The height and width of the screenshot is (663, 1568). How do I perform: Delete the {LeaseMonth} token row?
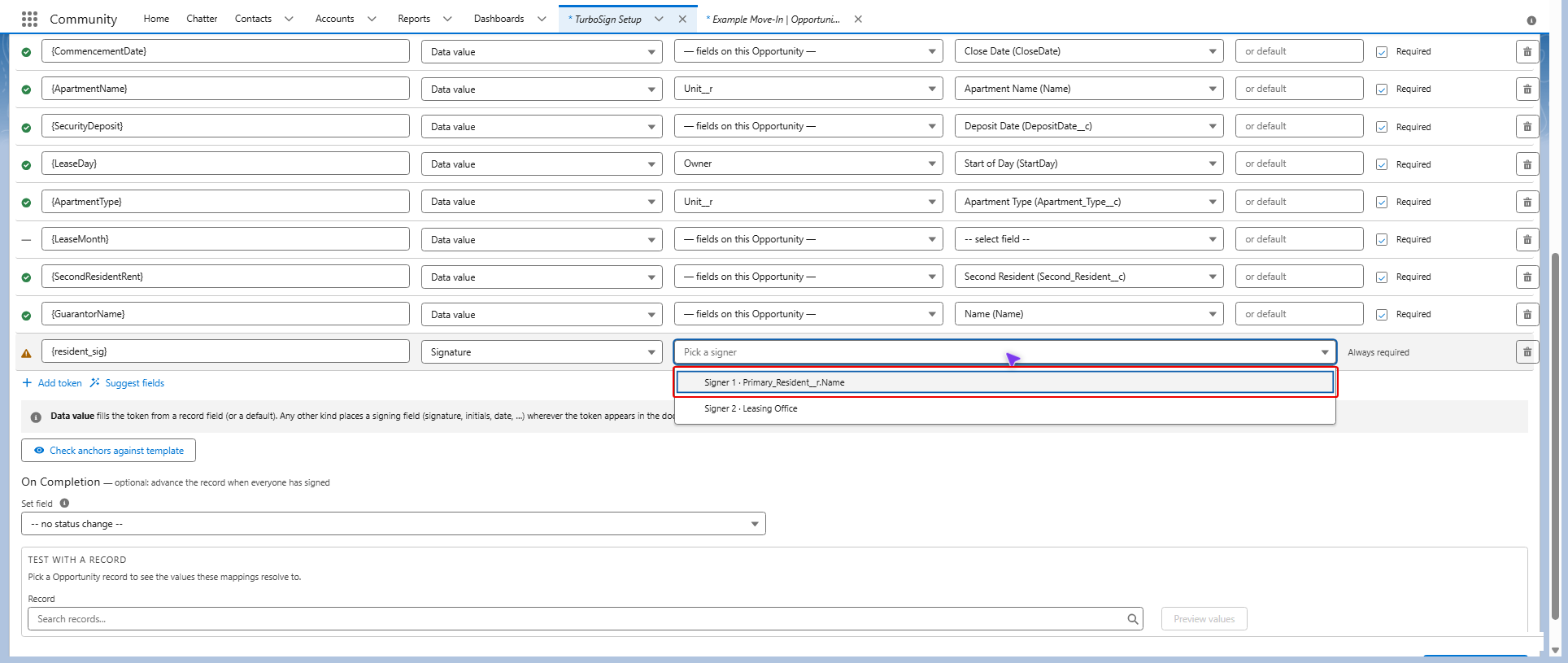coord(1527,239)
